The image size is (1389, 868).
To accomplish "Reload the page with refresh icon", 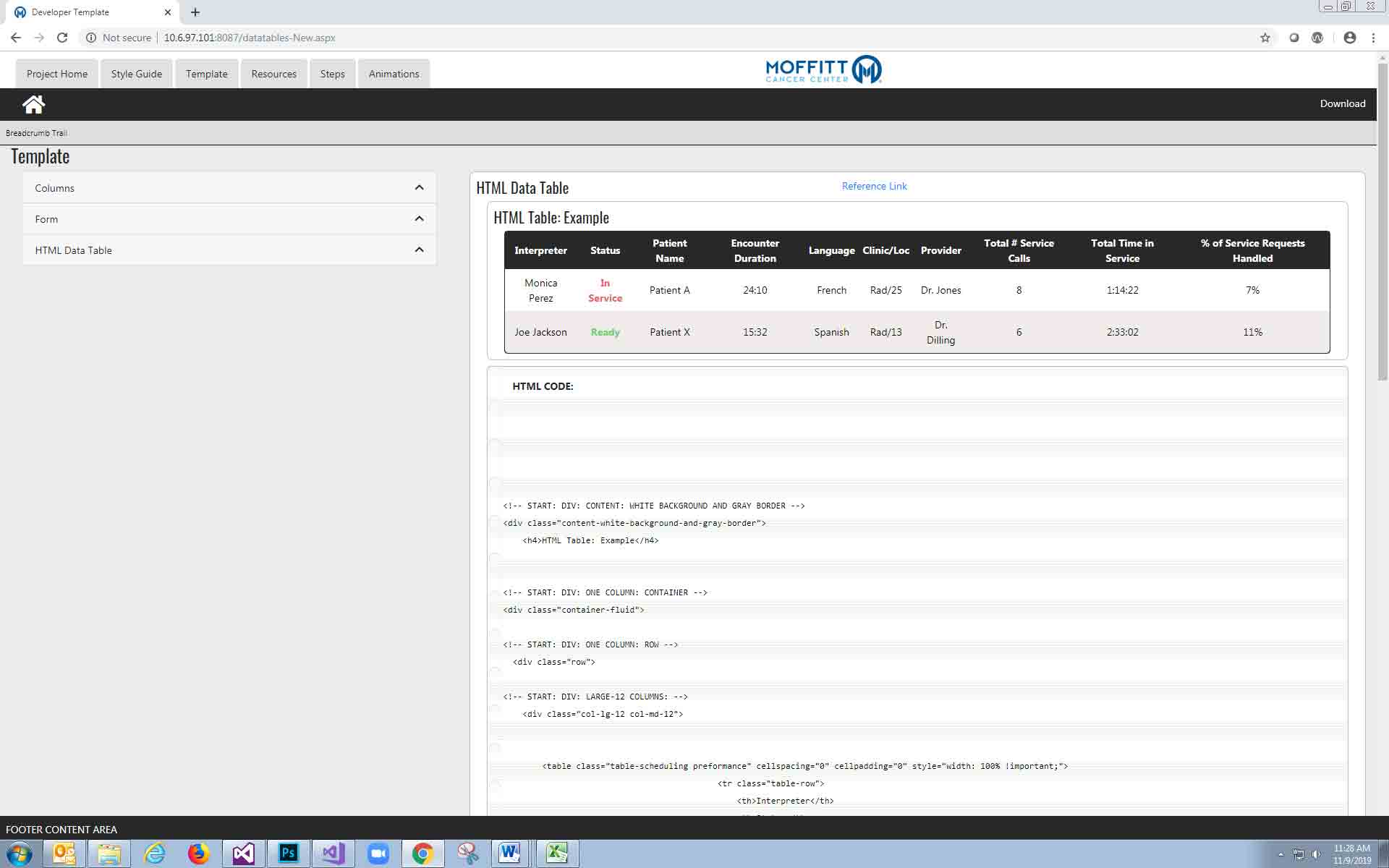I will (62, 38).
